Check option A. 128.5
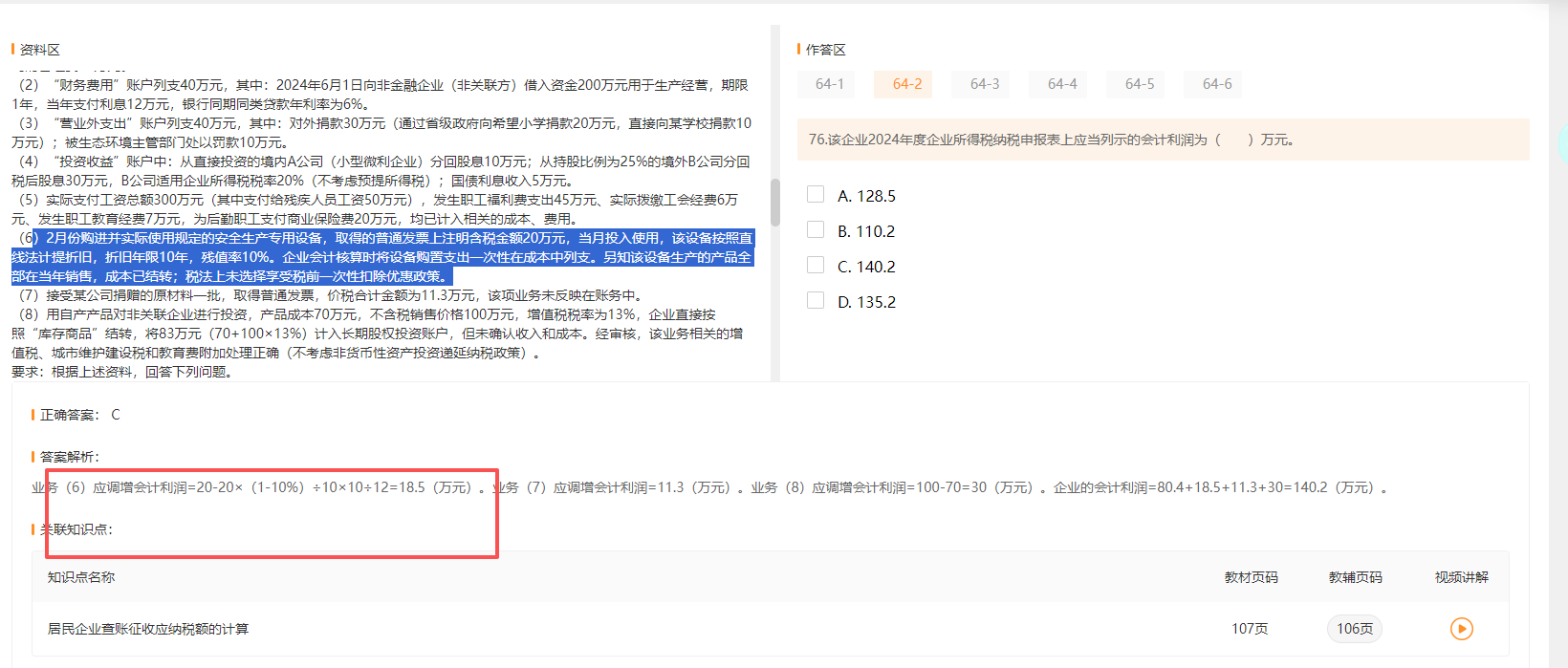The width and height of the screenshot is (1568, 668). pyautogui.click(x=816, y=194)
